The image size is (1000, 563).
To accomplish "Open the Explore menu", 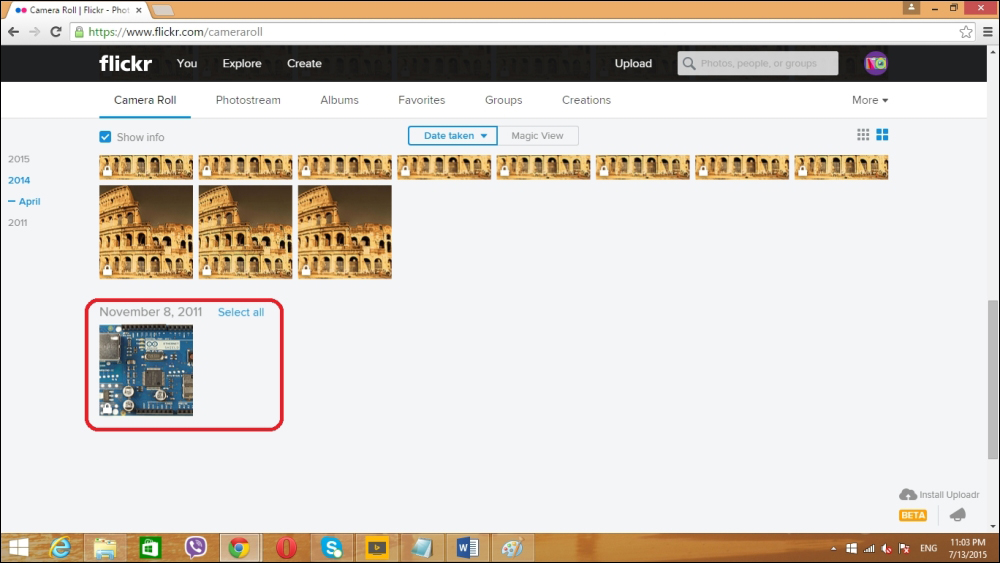I will [242, 63].
